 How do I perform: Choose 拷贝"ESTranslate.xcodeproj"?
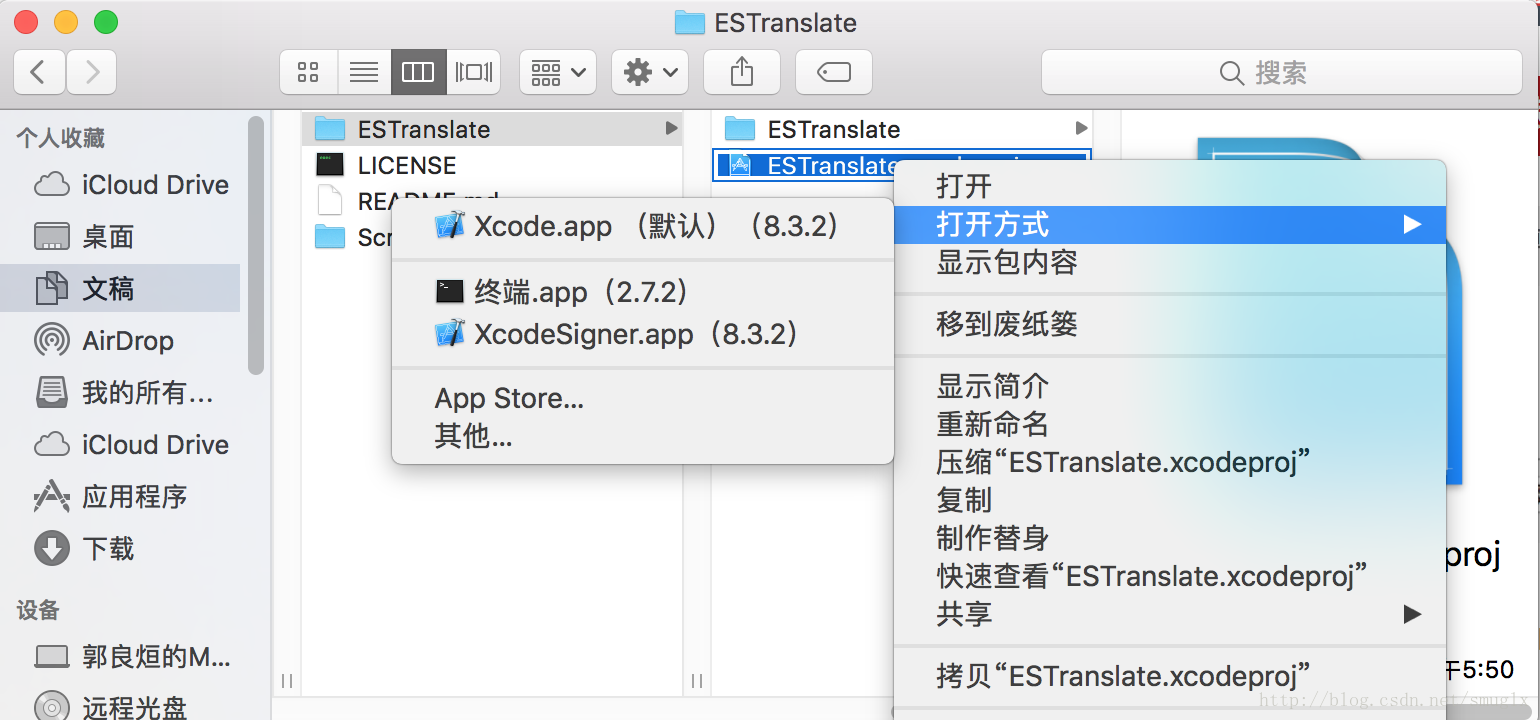point(1170,676)
